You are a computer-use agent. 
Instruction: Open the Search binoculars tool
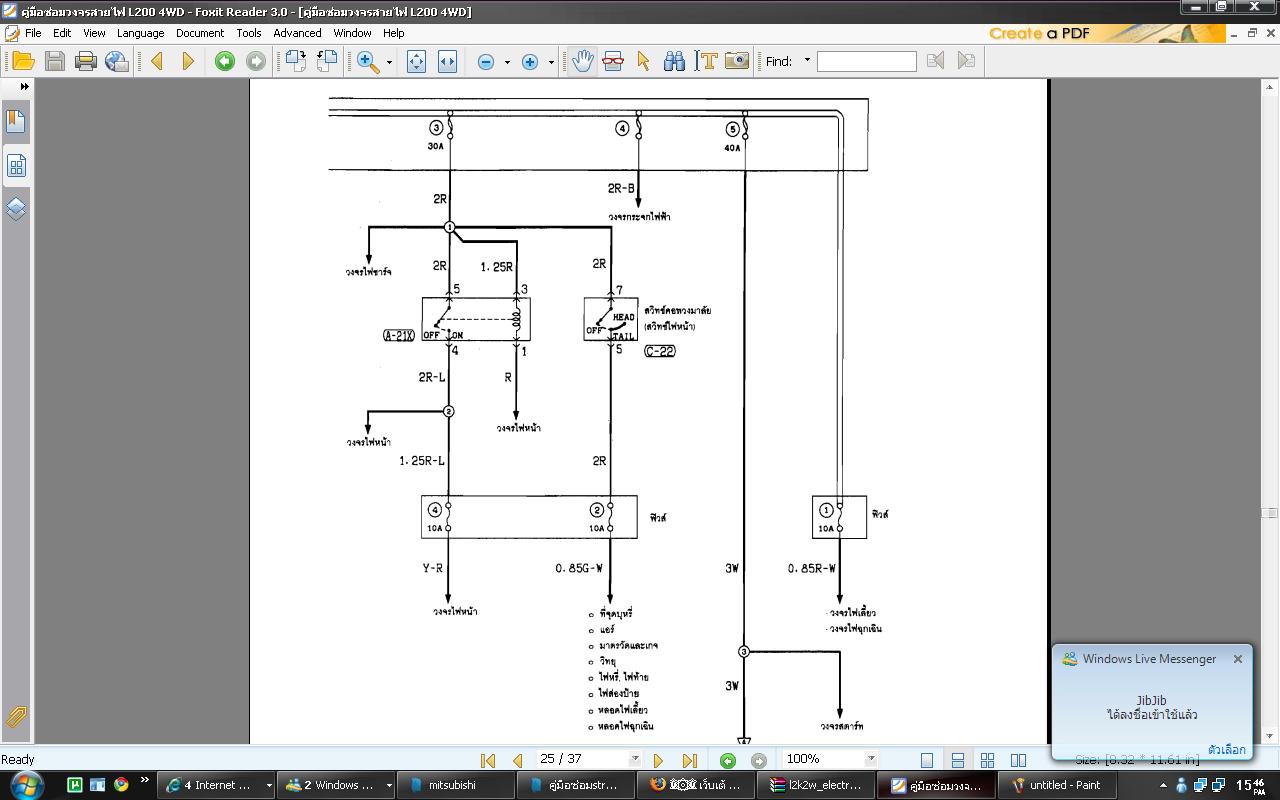675,62
